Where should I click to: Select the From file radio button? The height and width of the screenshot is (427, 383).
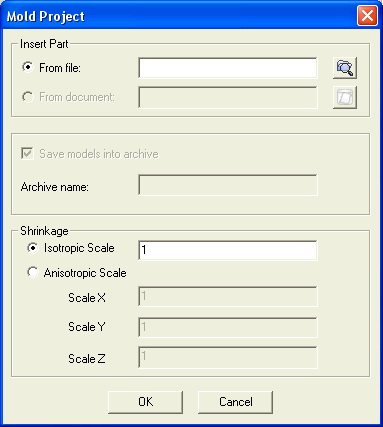(x=28, y=68)
